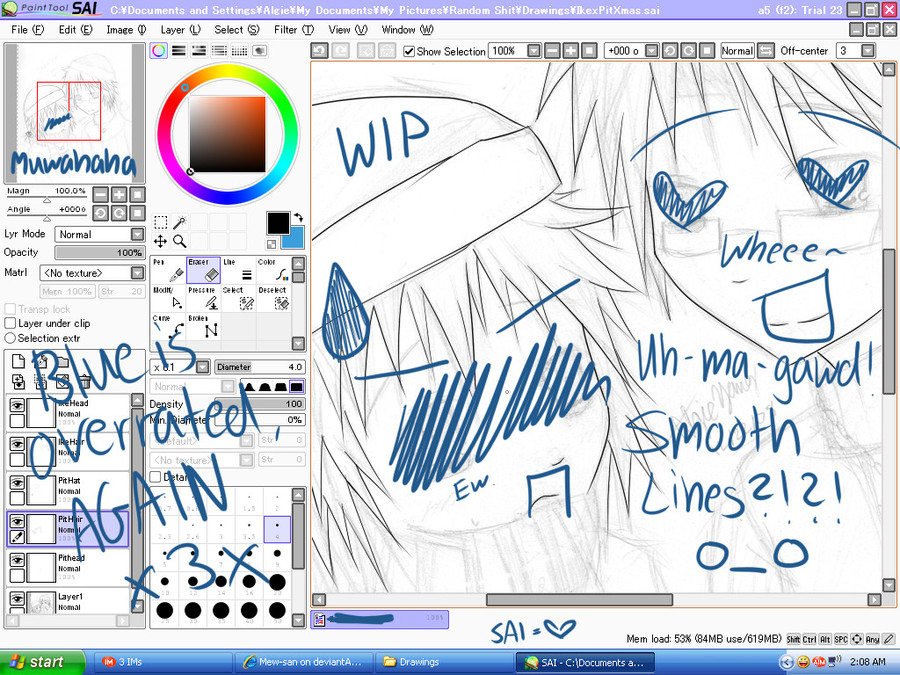Click the Windows start button

pyautogui.click(x=41, y=662)
